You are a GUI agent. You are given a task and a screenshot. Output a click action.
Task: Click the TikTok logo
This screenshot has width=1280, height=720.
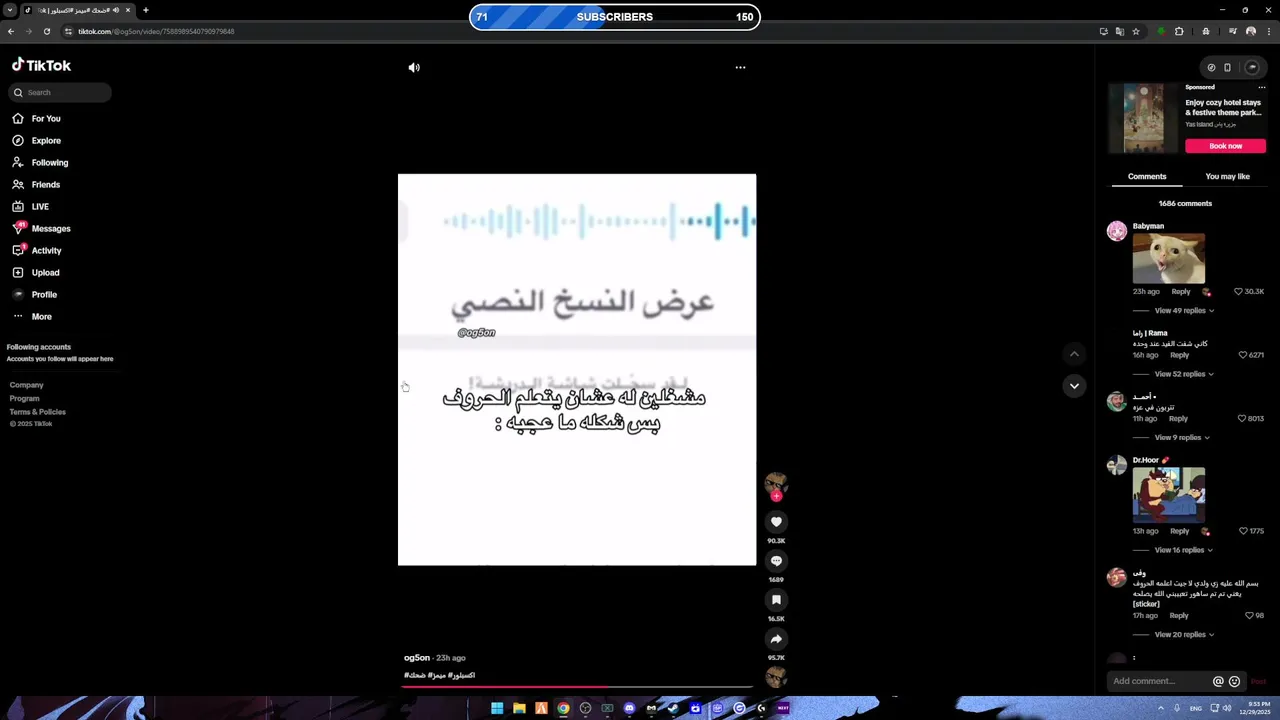41,65
